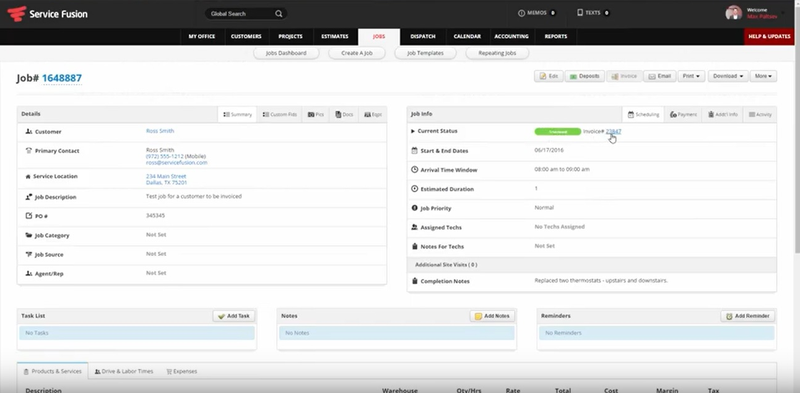Click the Customer person icon
Viewport: 800px width, 393px height.
click(x=29, y=131)
